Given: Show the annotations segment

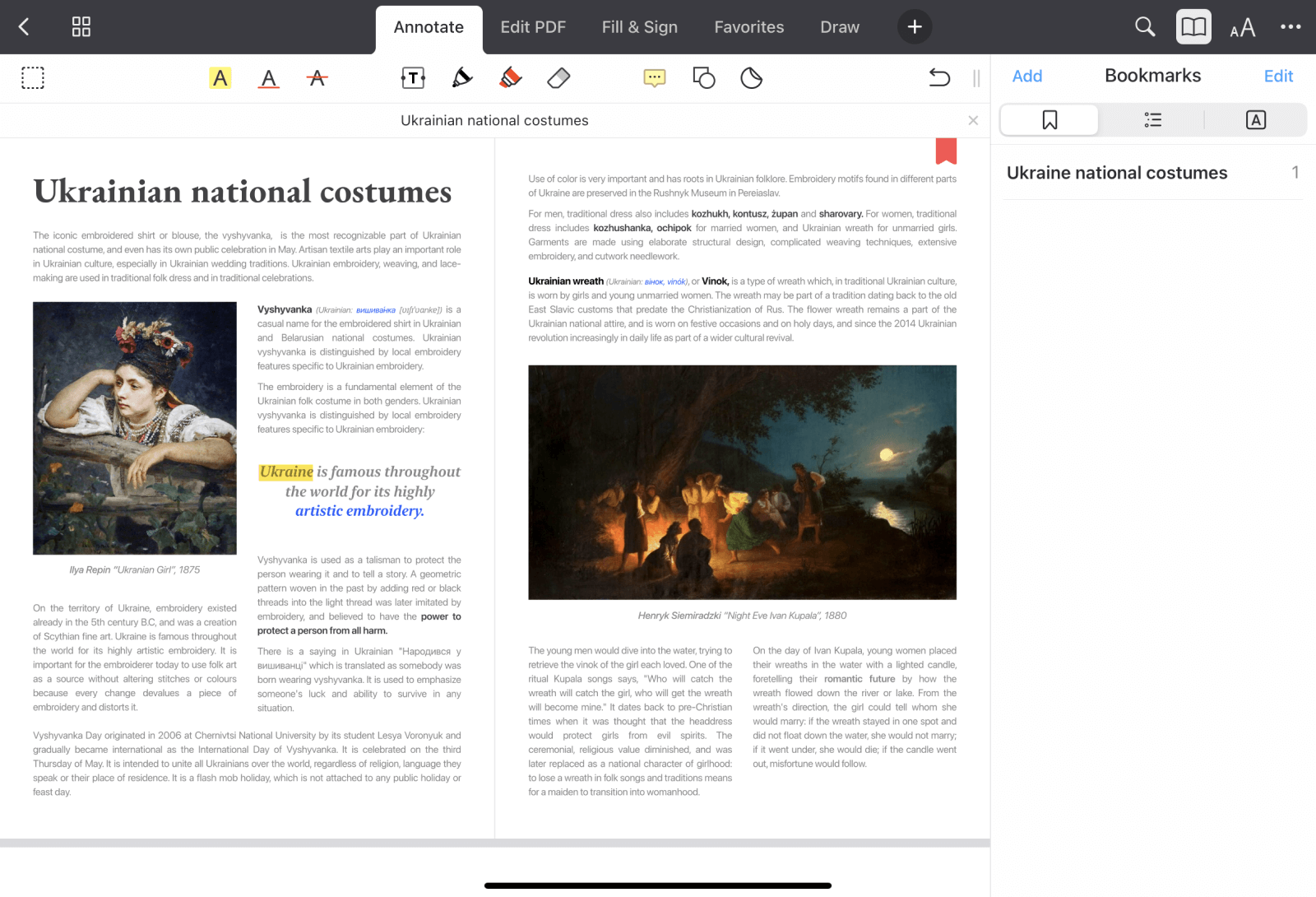Looking at the screenshot, I should coord(1256,120).
